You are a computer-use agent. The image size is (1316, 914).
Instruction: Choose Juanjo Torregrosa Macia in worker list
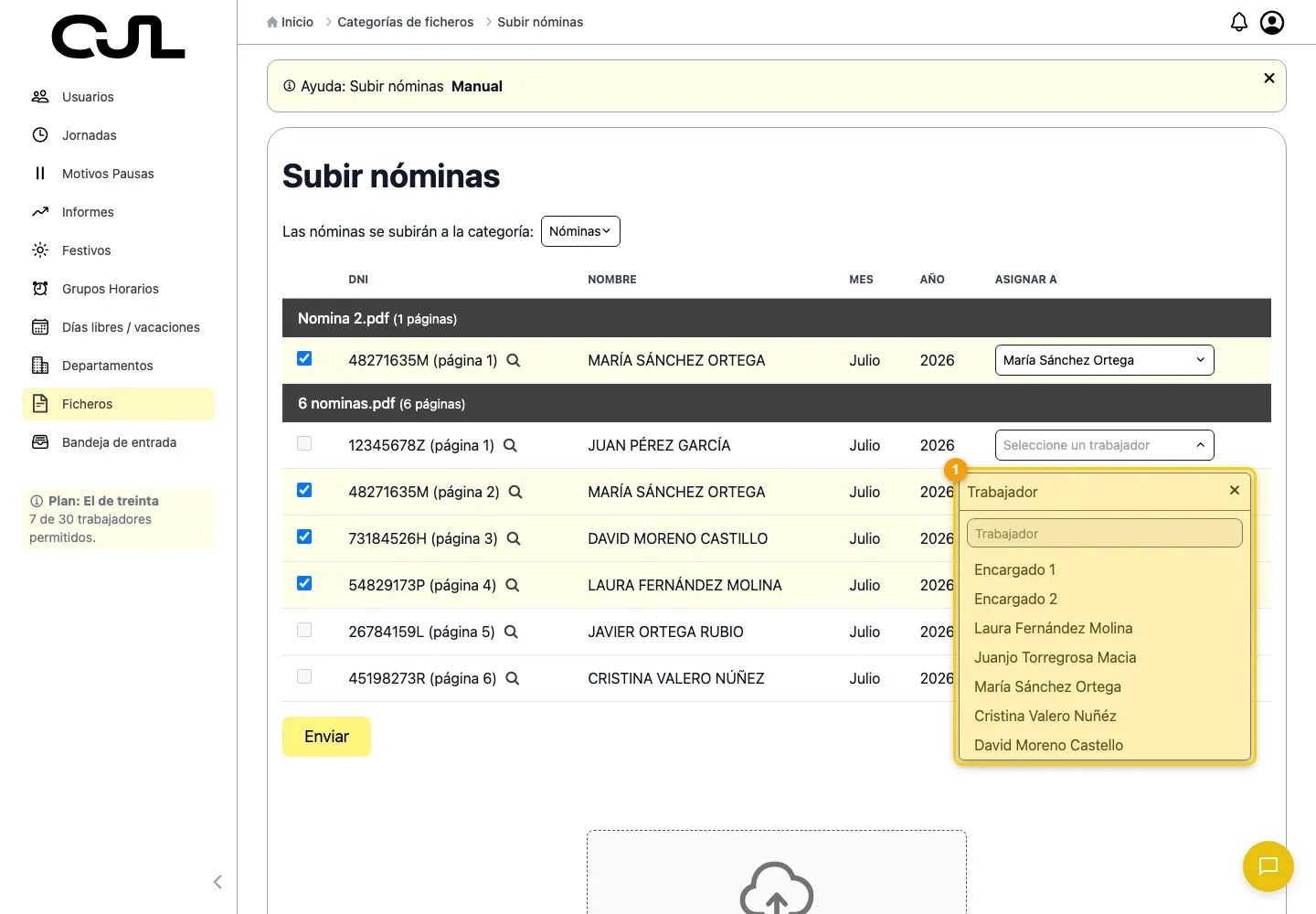[x=1055, y=657]
